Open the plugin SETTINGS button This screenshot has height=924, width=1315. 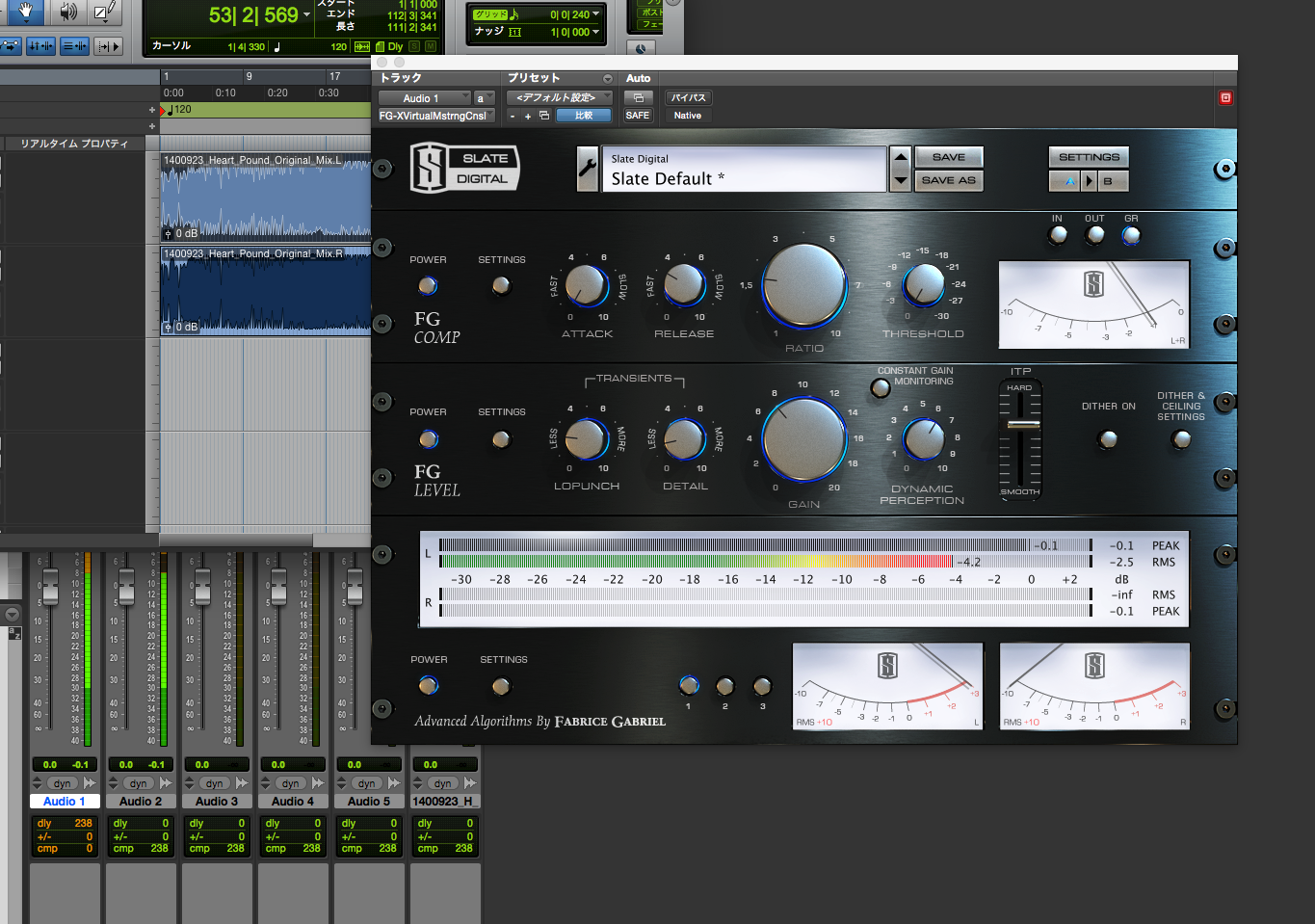(x=1089, y=157)
